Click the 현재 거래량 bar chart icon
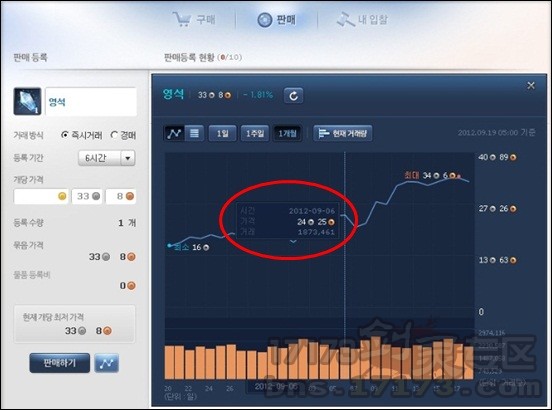Image resolution: width=552 pixels, height=410 pixels. (323, 133)
